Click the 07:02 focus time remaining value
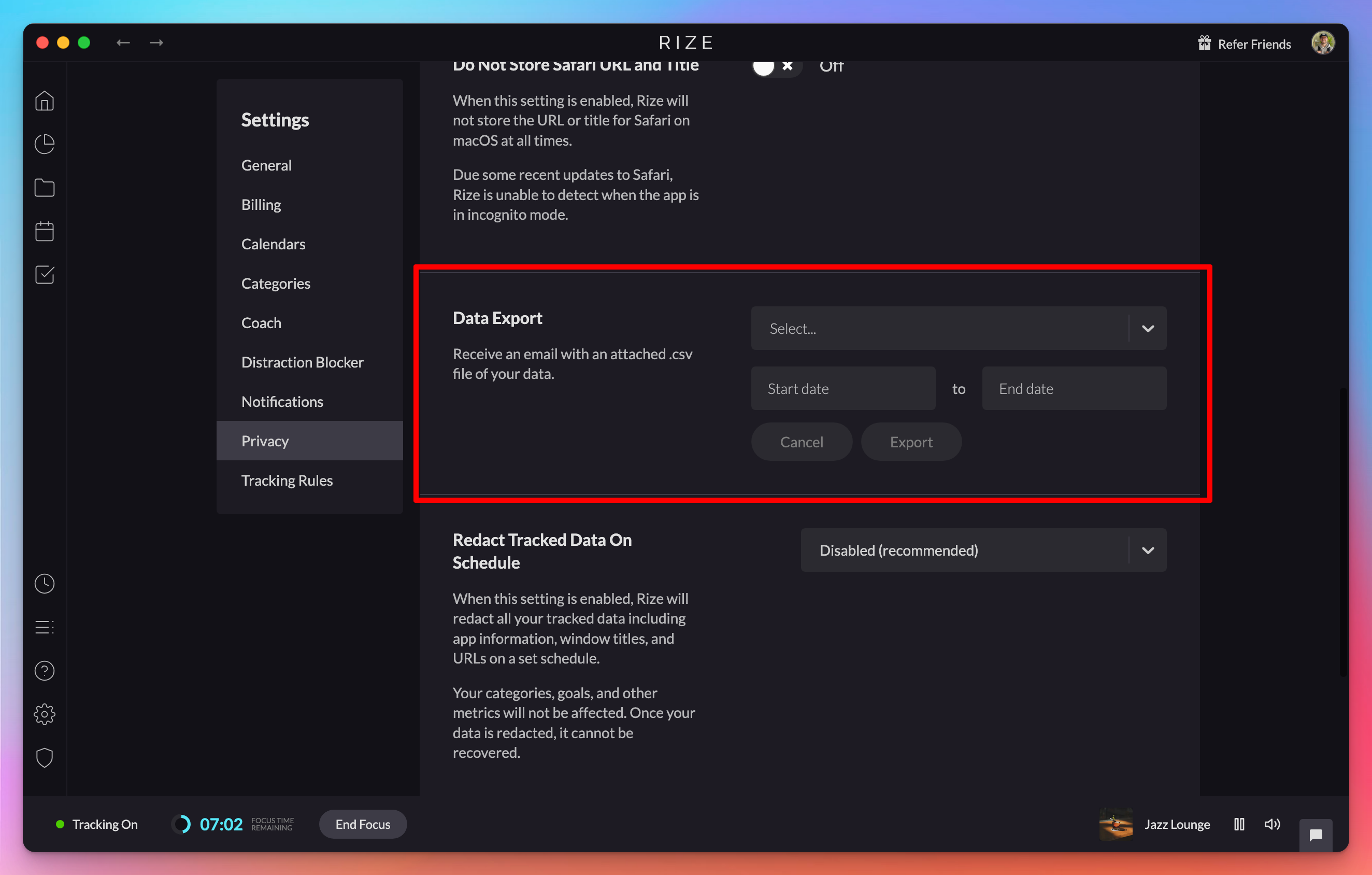This screenshot has height=875, width=1372. tap(221, 824)
